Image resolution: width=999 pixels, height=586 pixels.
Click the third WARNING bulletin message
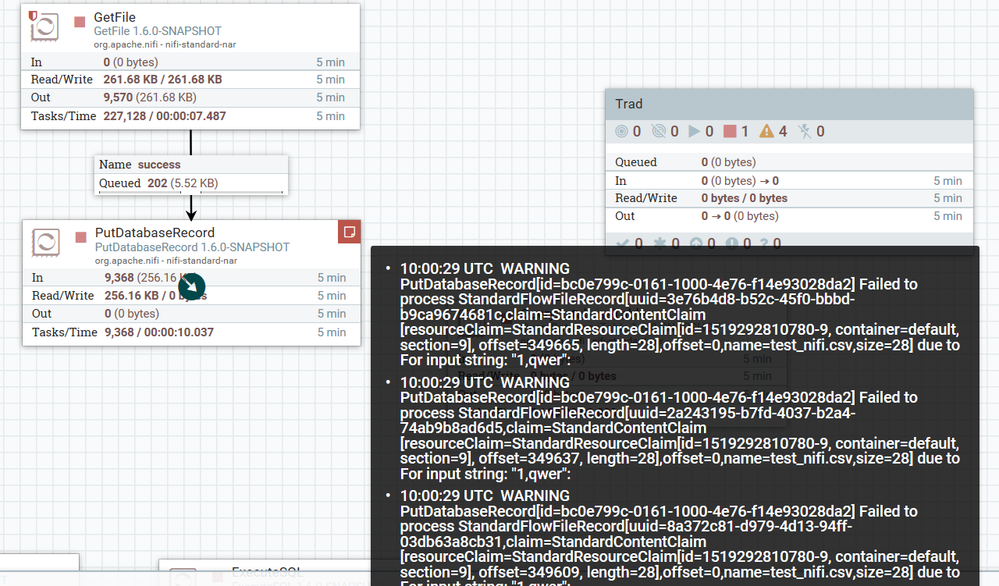(679, 537)
